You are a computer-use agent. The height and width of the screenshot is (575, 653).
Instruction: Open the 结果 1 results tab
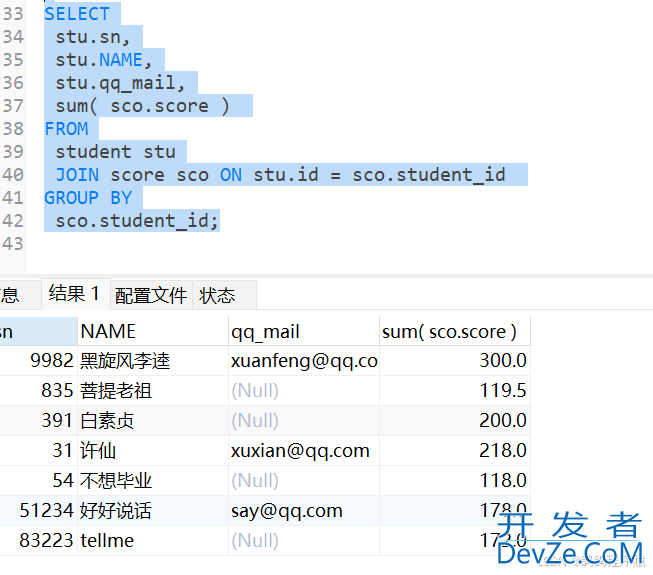point(75,294)
